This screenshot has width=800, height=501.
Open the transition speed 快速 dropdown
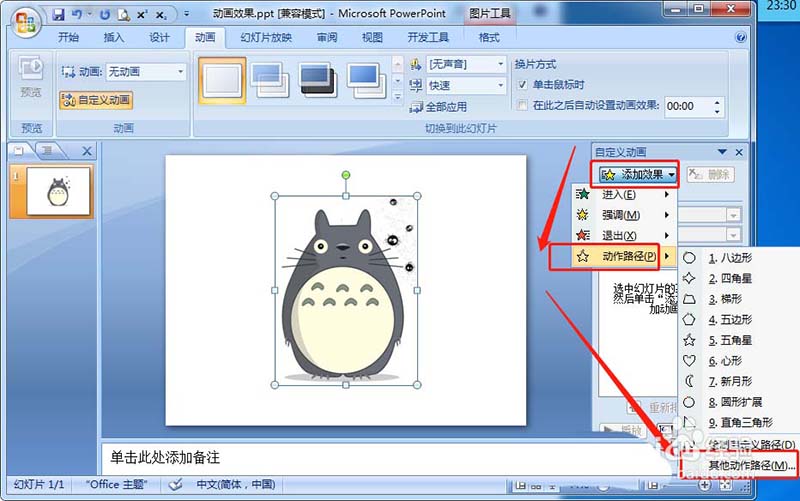[x=465, y=85]
